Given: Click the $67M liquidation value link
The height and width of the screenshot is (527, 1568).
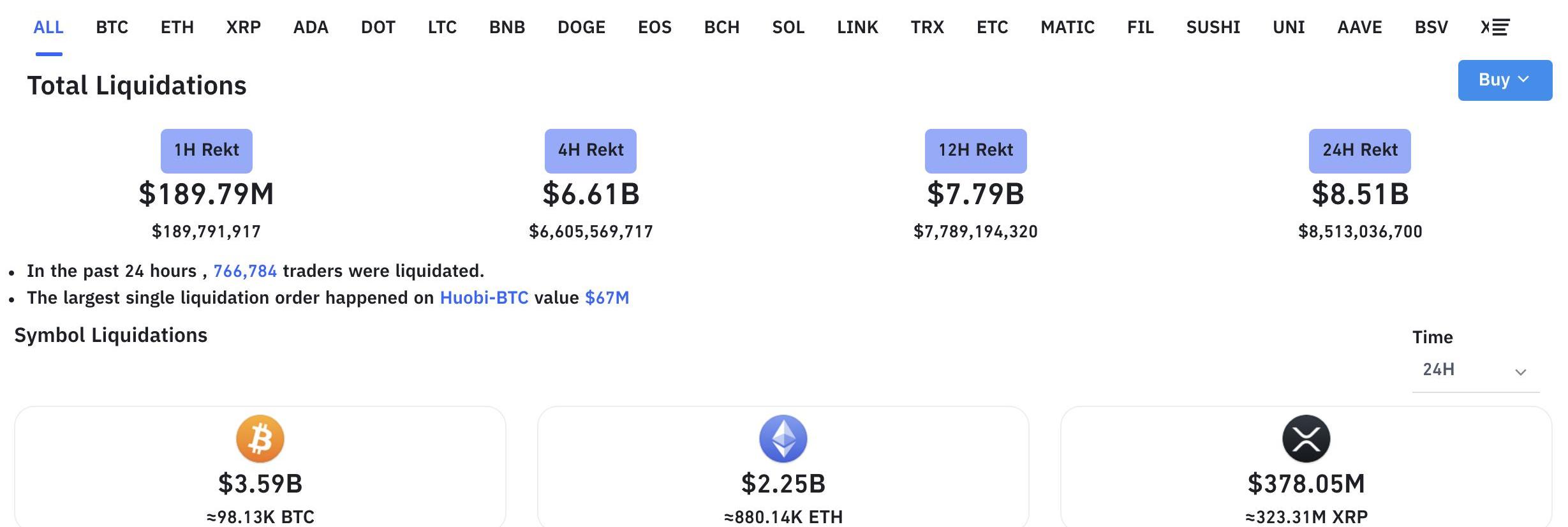Looking at the screenshot, I should (x=607, y=298).
